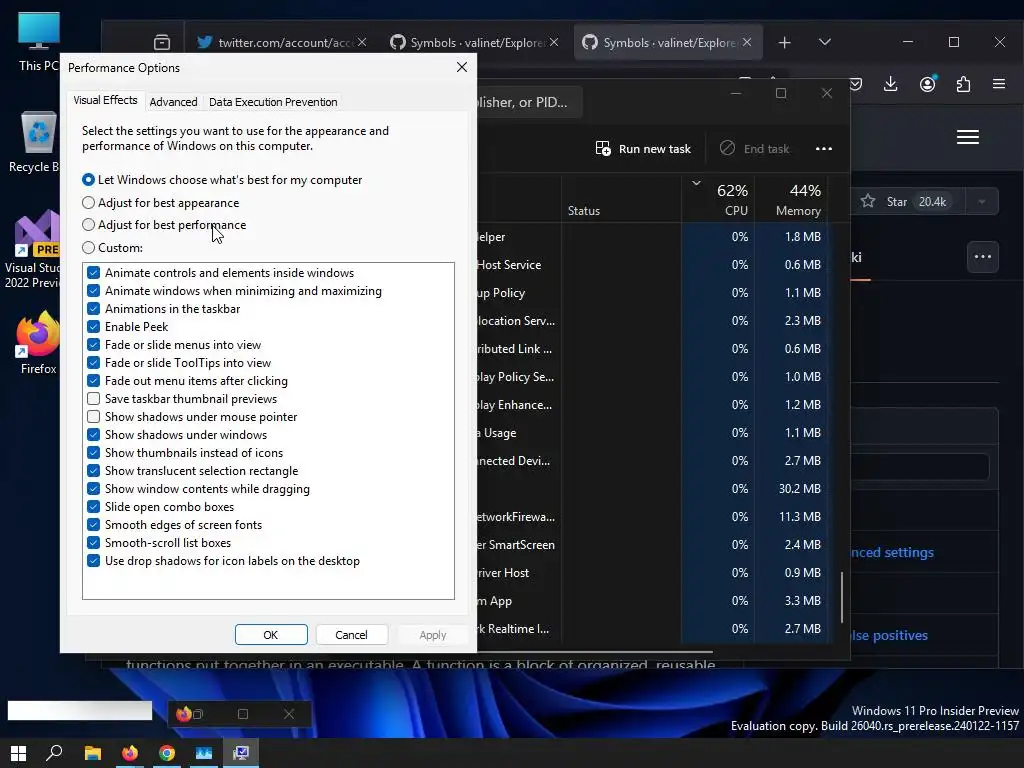
Task: Check Show shadows under mouse pointer
Action: [x=93, y=417]
